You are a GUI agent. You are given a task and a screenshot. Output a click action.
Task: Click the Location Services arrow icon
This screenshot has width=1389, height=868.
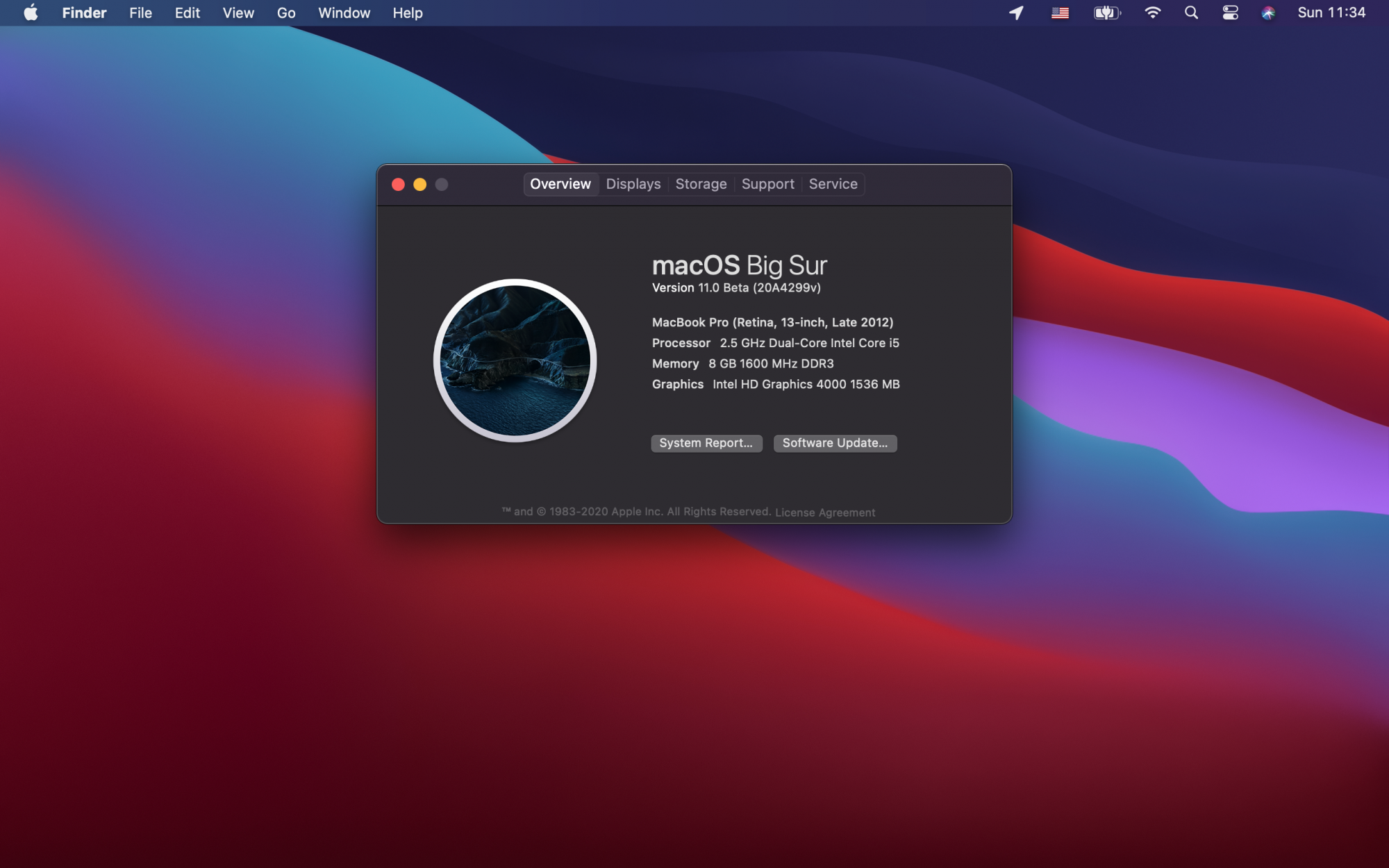[1016, 12]
